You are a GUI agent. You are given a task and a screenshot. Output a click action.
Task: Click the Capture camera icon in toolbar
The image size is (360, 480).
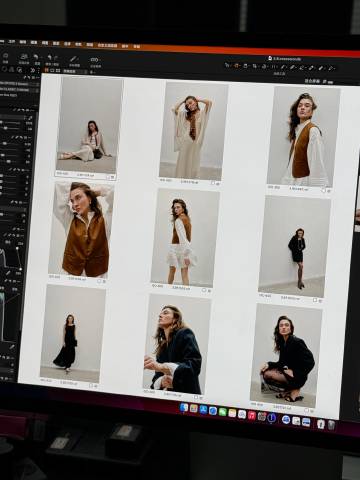[x=24, y=57]
